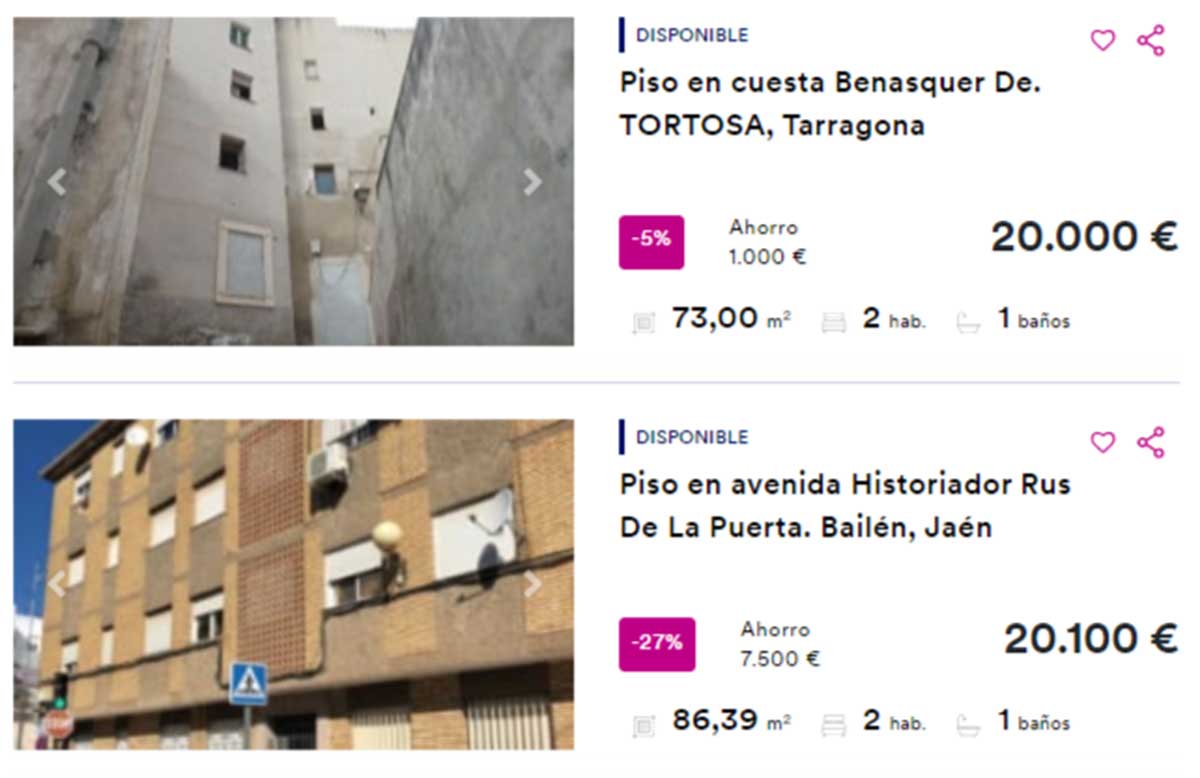Share the Bailén flat listing
The width and height of the screenshot is (1200, 778).
point(1151,442)
